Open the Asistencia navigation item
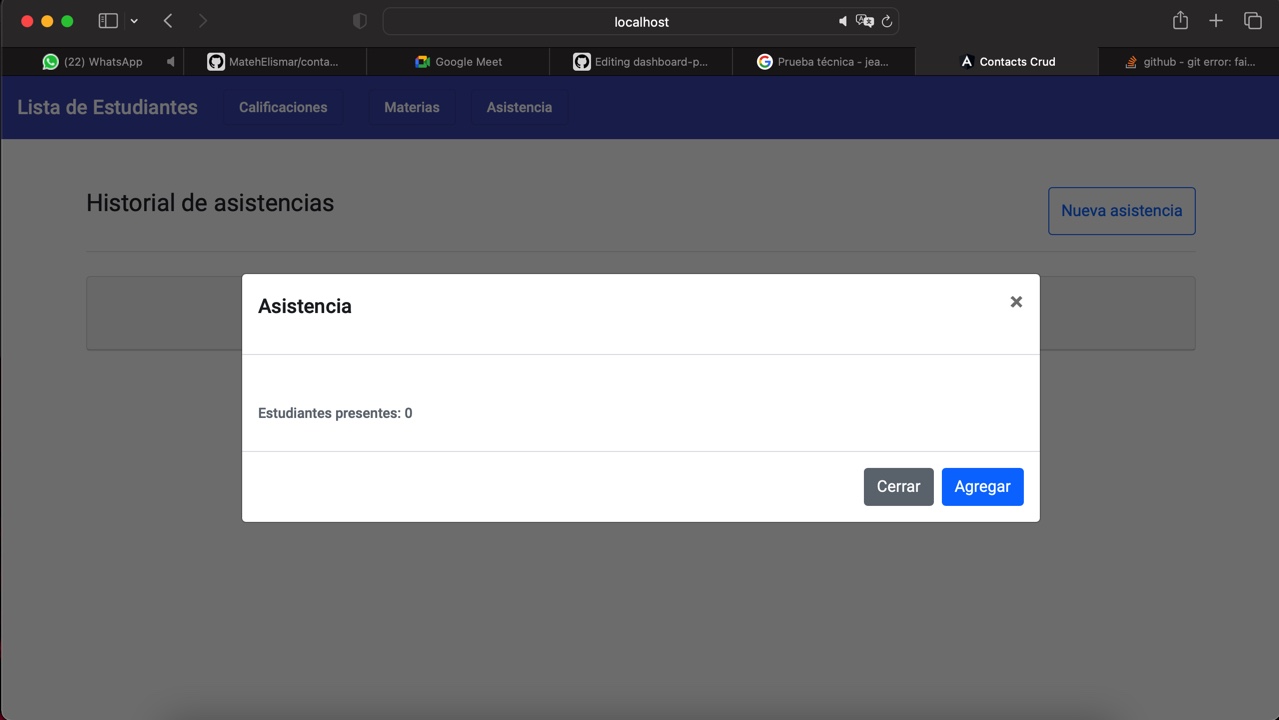 pos(519,107)
